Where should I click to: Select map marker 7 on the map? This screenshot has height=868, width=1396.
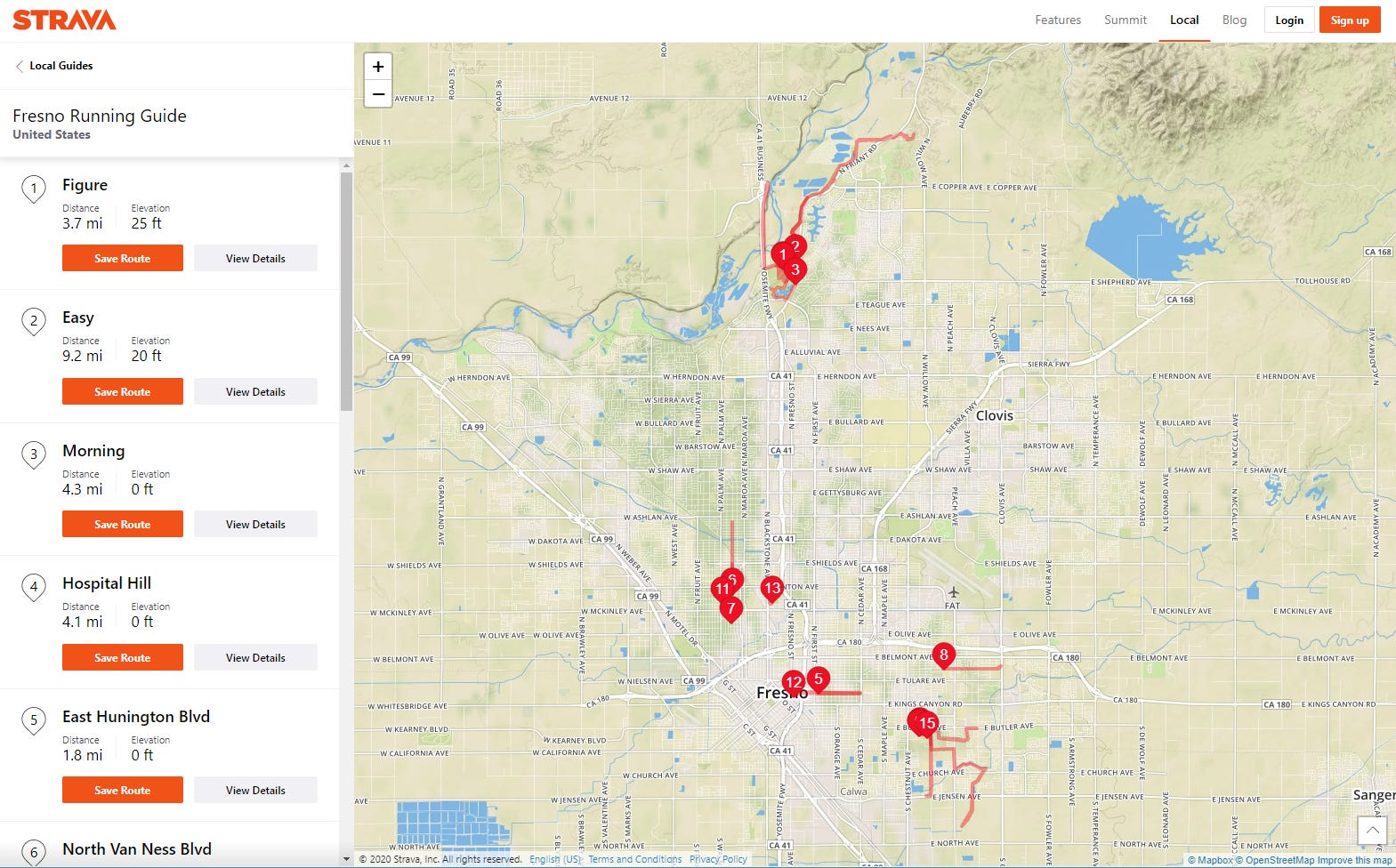(x=731, y=609)
